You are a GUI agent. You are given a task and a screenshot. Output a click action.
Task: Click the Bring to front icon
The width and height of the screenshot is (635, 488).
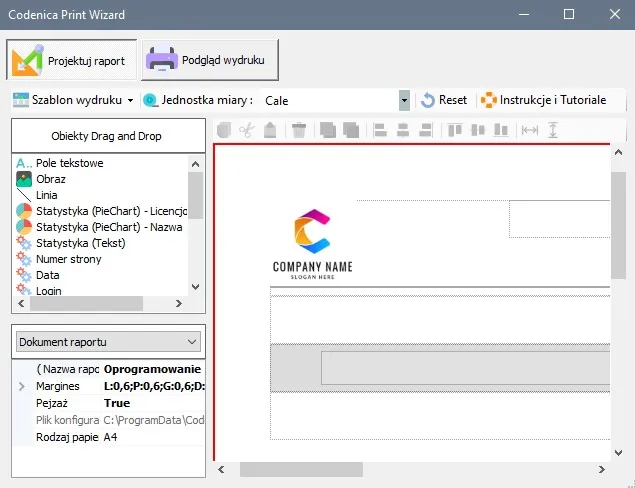pos(328,130)
